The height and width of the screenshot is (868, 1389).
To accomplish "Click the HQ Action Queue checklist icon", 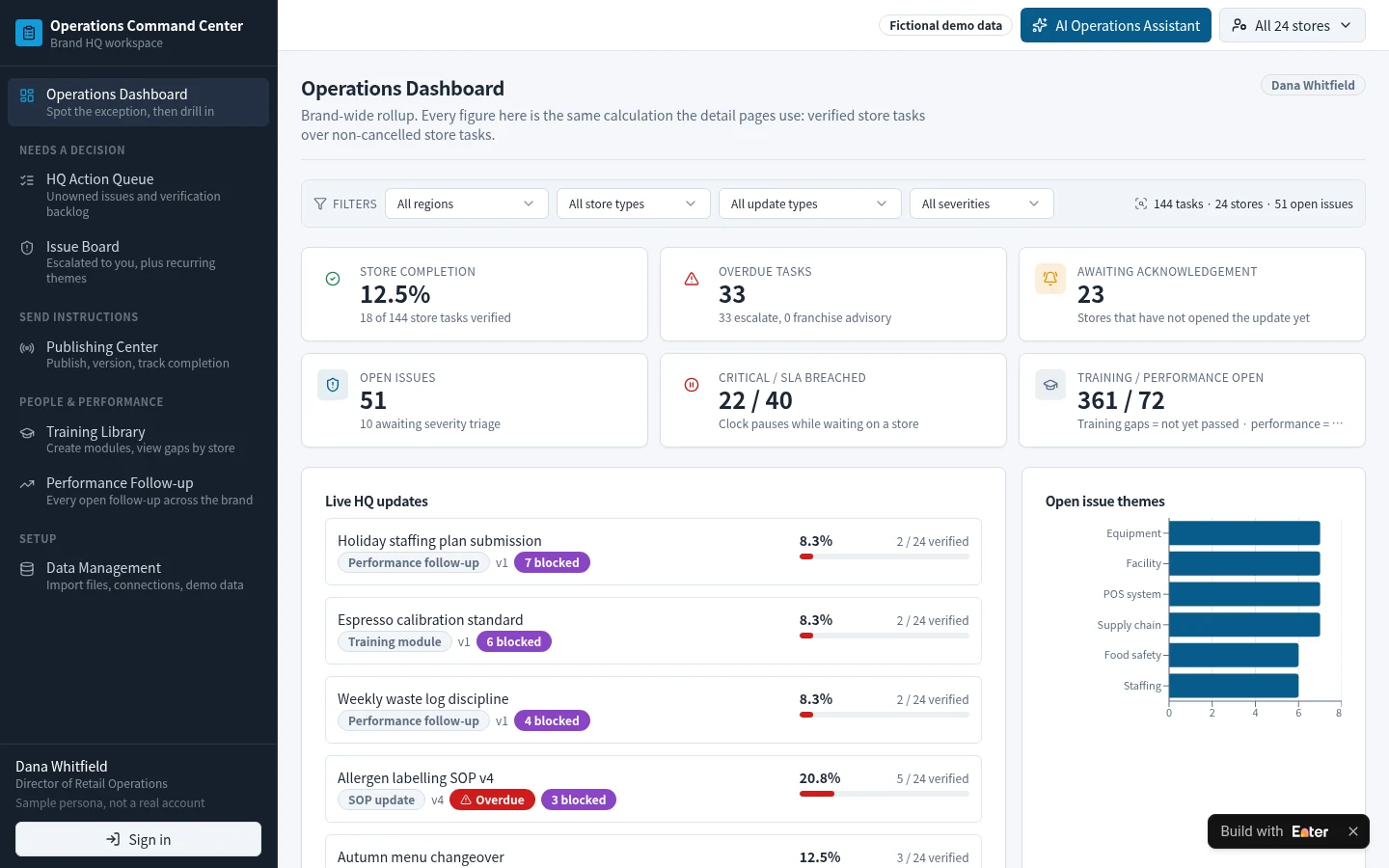I will [27, 179].
